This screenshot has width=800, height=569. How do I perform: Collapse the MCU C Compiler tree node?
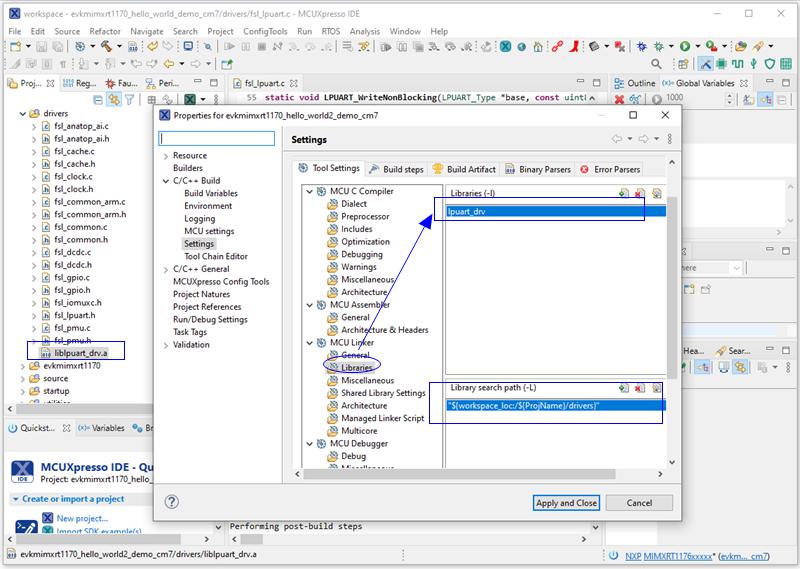pos(309,192)
